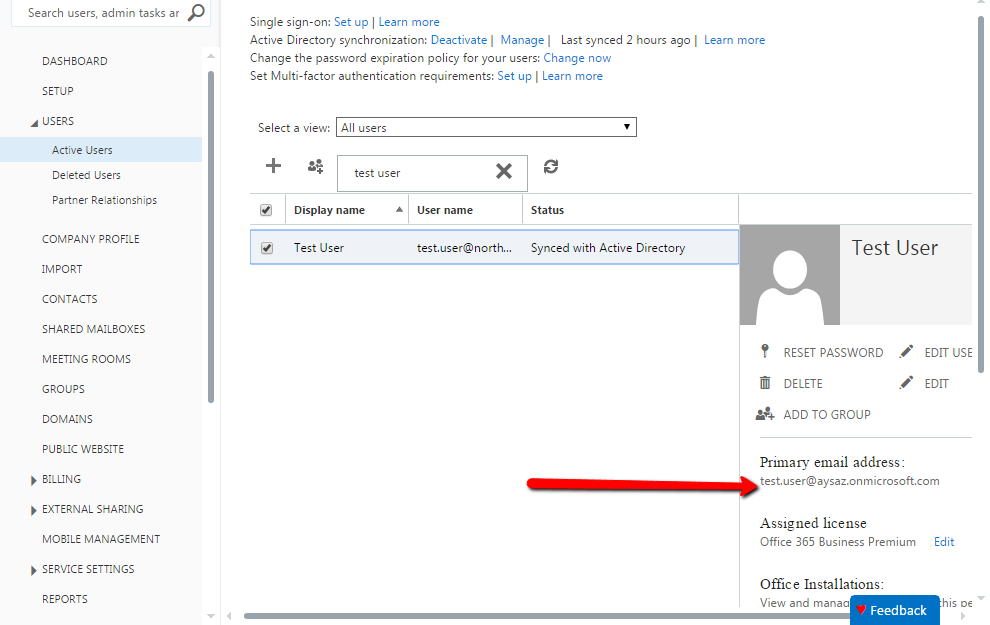990x625 pixels.
Task: Expand the BILLING section
Action: coord(60,479)
